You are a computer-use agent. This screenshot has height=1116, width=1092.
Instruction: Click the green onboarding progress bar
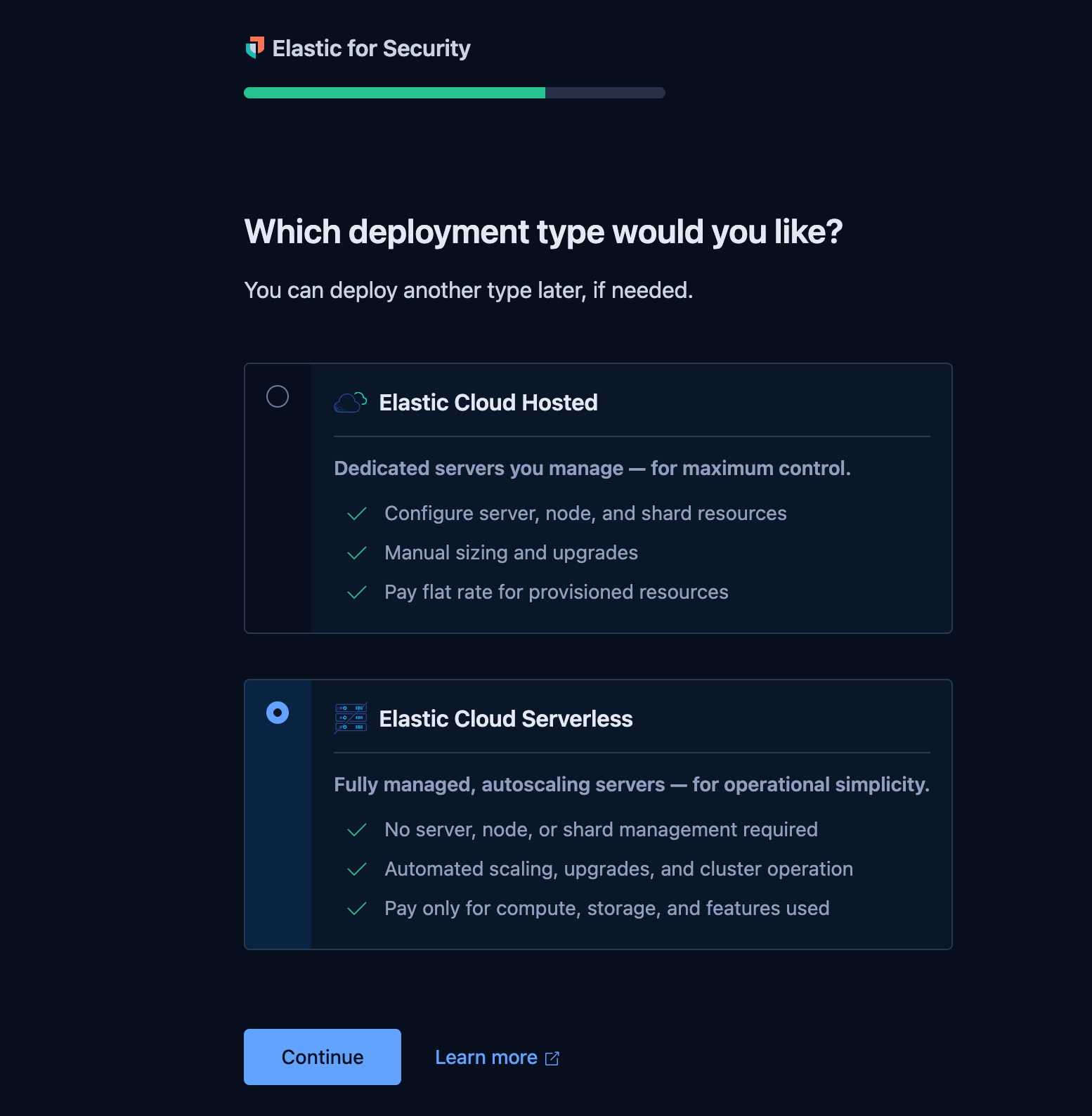coord(394,93)
